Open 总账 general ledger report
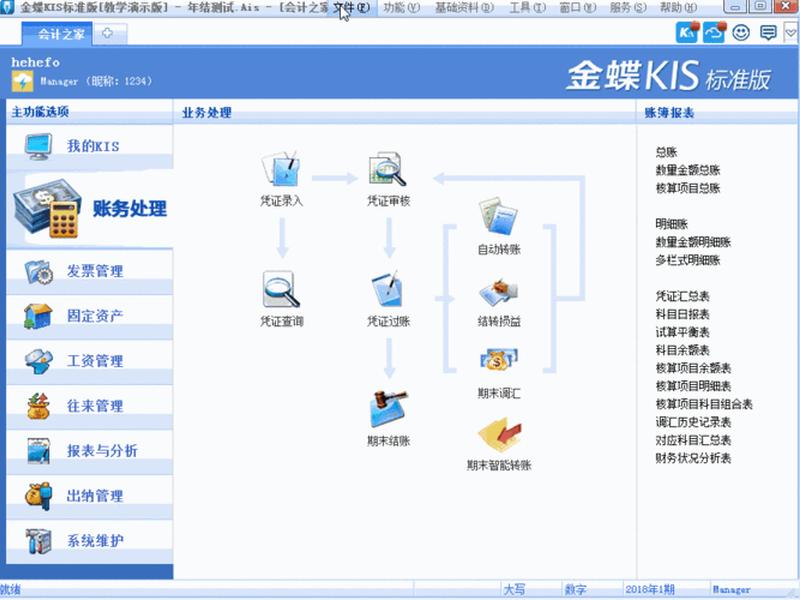The width and height of the screenshot is (800, 600). pos(666,152)
